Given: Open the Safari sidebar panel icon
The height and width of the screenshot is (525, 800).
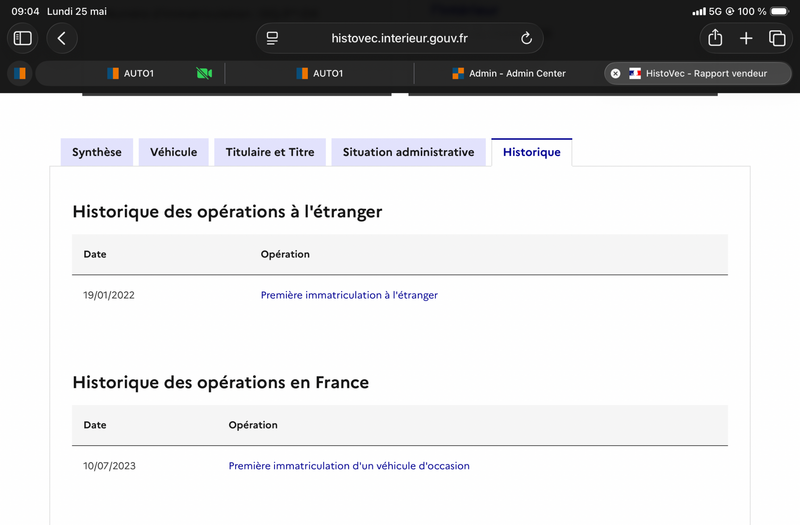Looking at the screenshot, I should (22, 38).
